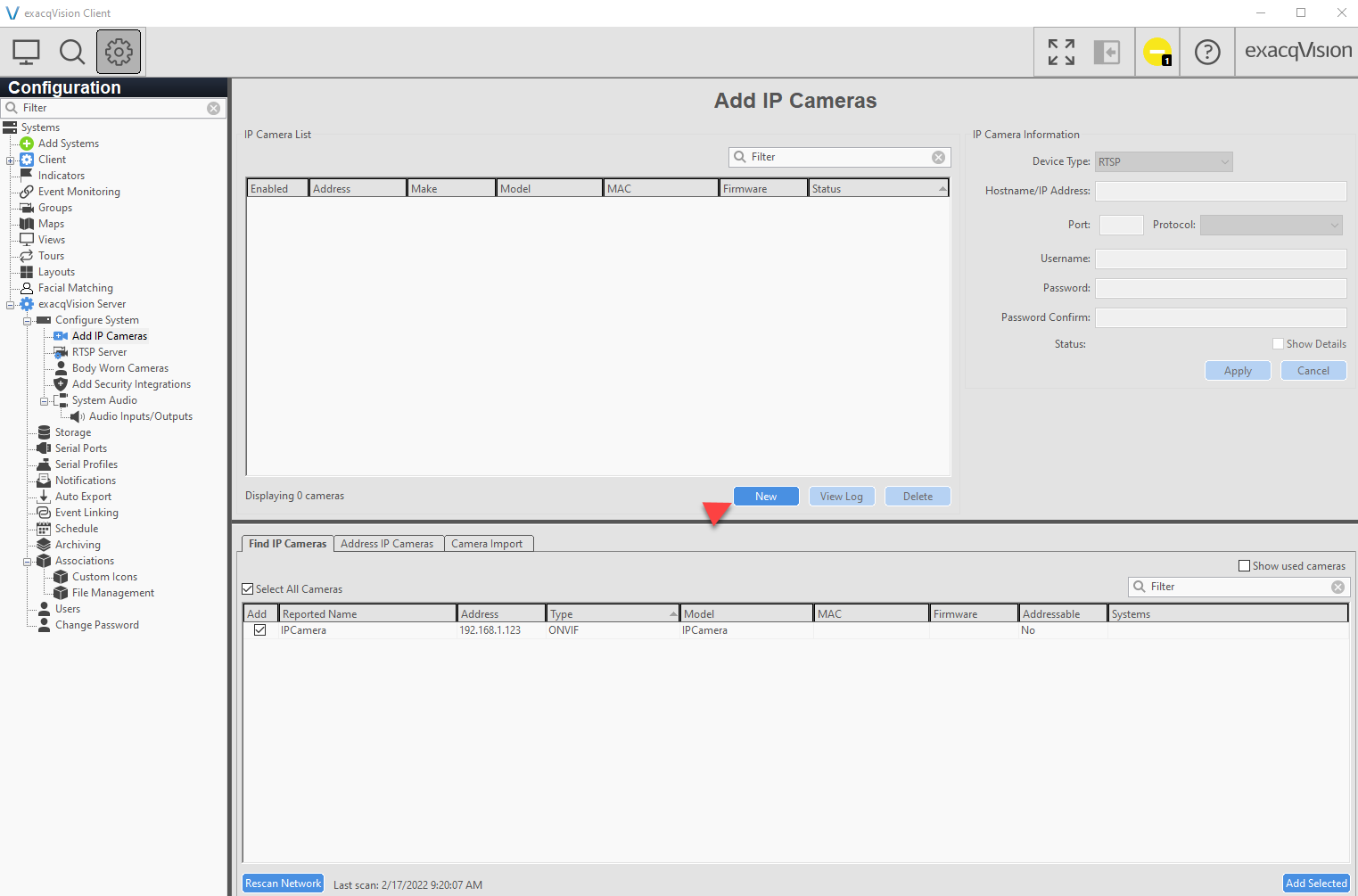This screenshot has height=896, width=1358.
Task: Toggle the Show Details checkbox
Action: pyautogui.click(x=1279, y=344)
